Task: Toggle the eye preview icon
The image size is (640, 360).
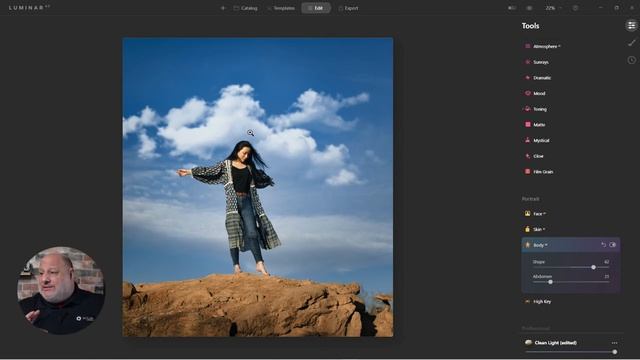Action: tap(529, 8)
